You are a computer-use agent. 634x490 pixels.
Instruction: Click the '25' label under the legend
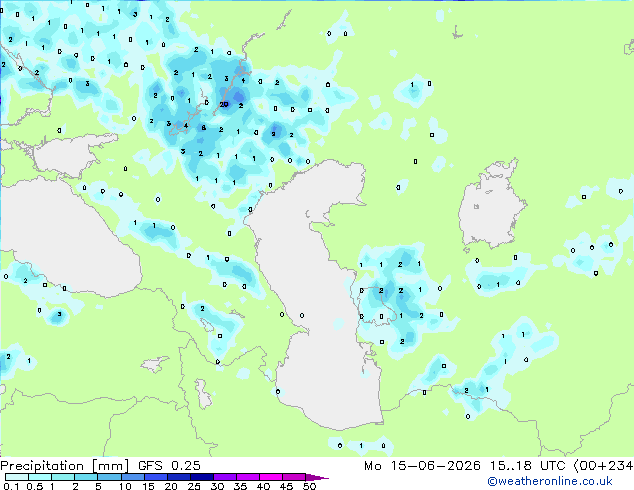[x=194, y=486]
